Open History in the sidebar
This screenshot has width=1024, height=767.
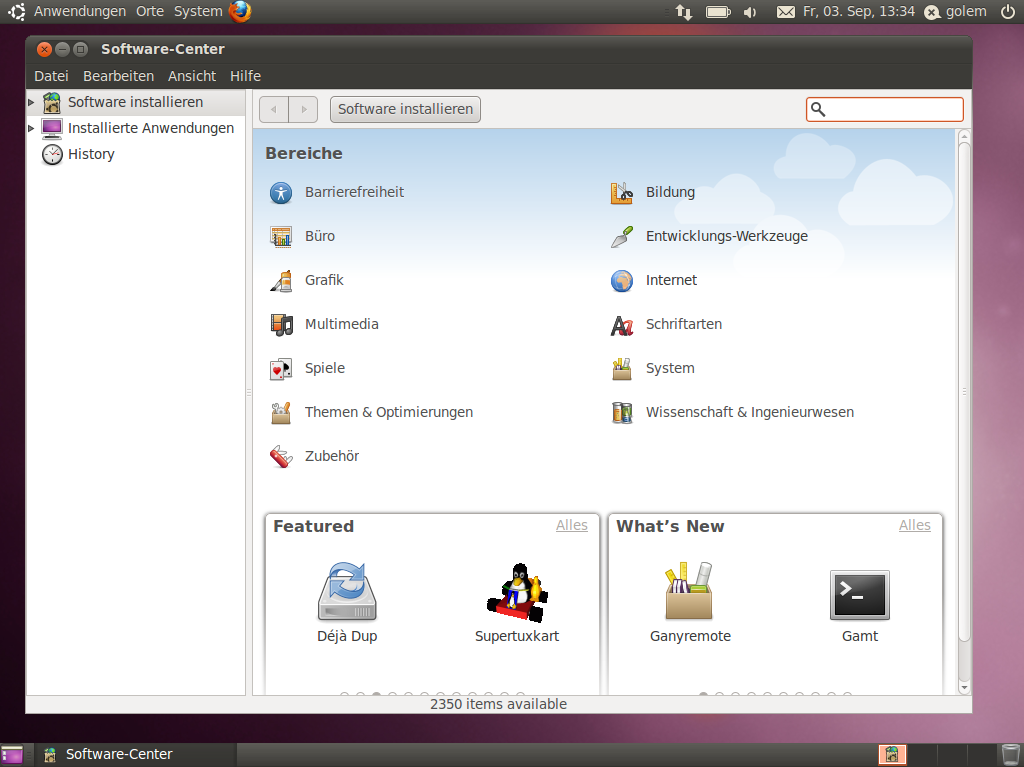pyautogui.click(x=89, y=154)
